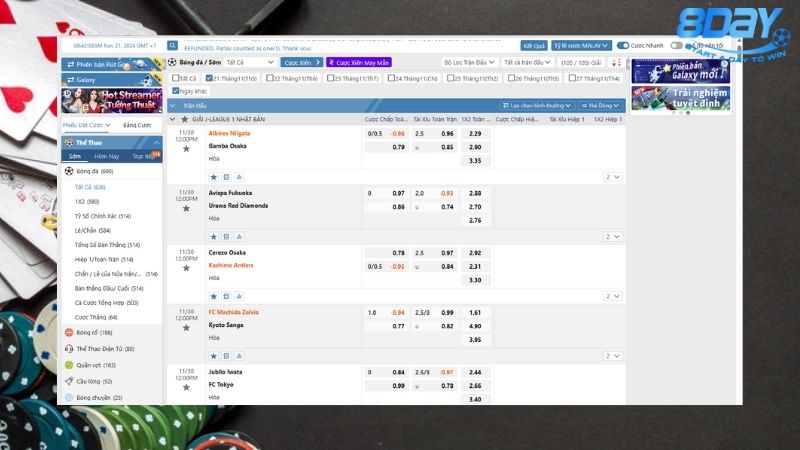Open the scoreboard icon below Kyoto Sanga
Screen dimensions: 800x450
[227, 356]
